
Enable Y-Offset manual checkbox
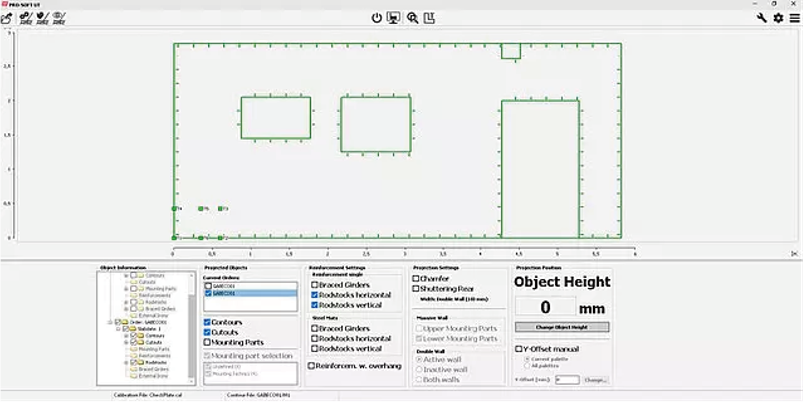pyautogui.click(x=519, y=349)
